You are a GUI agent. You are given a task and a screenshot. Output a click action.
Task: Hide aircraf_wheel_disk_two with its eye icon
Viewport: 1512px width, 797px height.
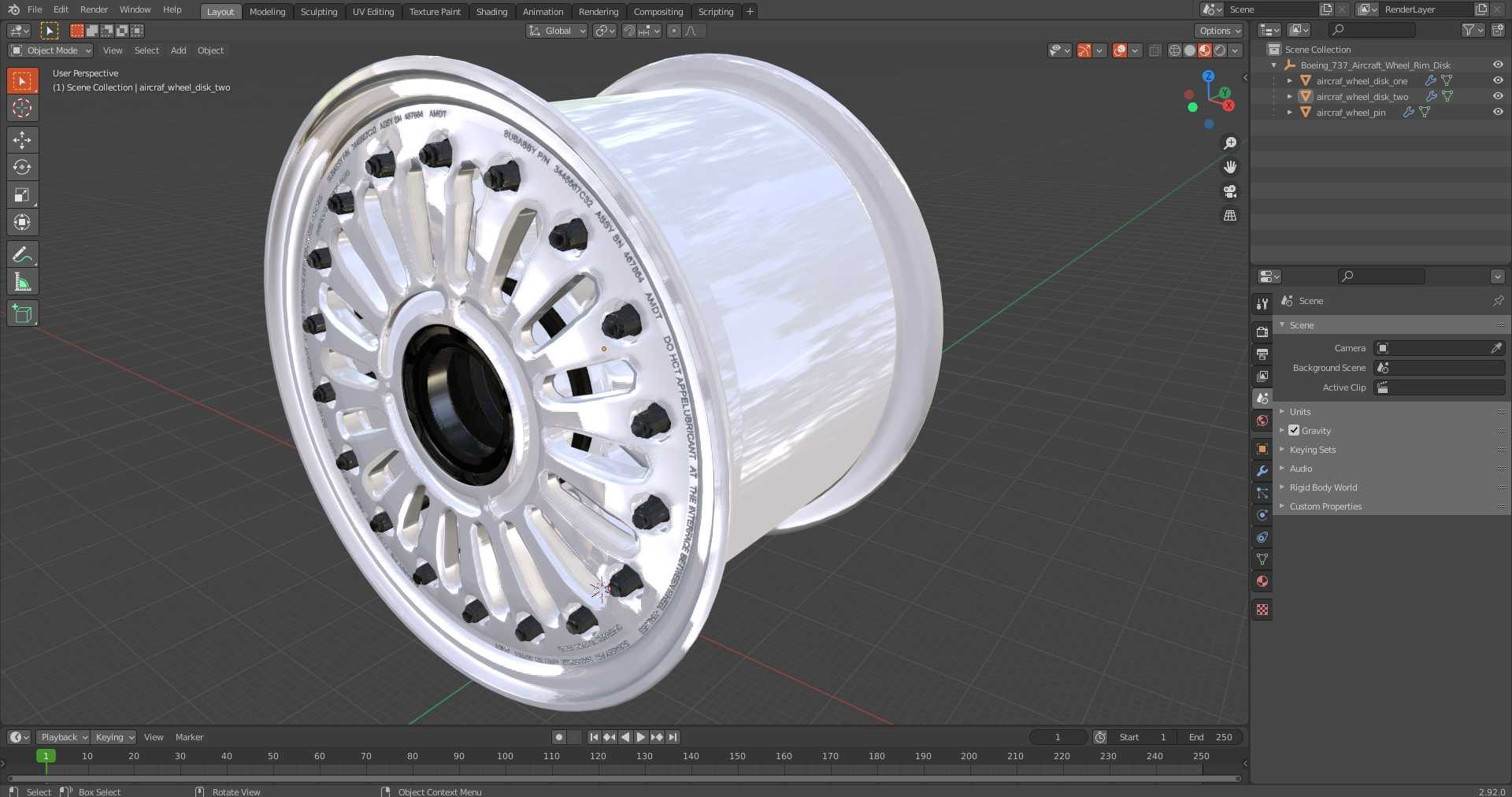pos(1498,96)
